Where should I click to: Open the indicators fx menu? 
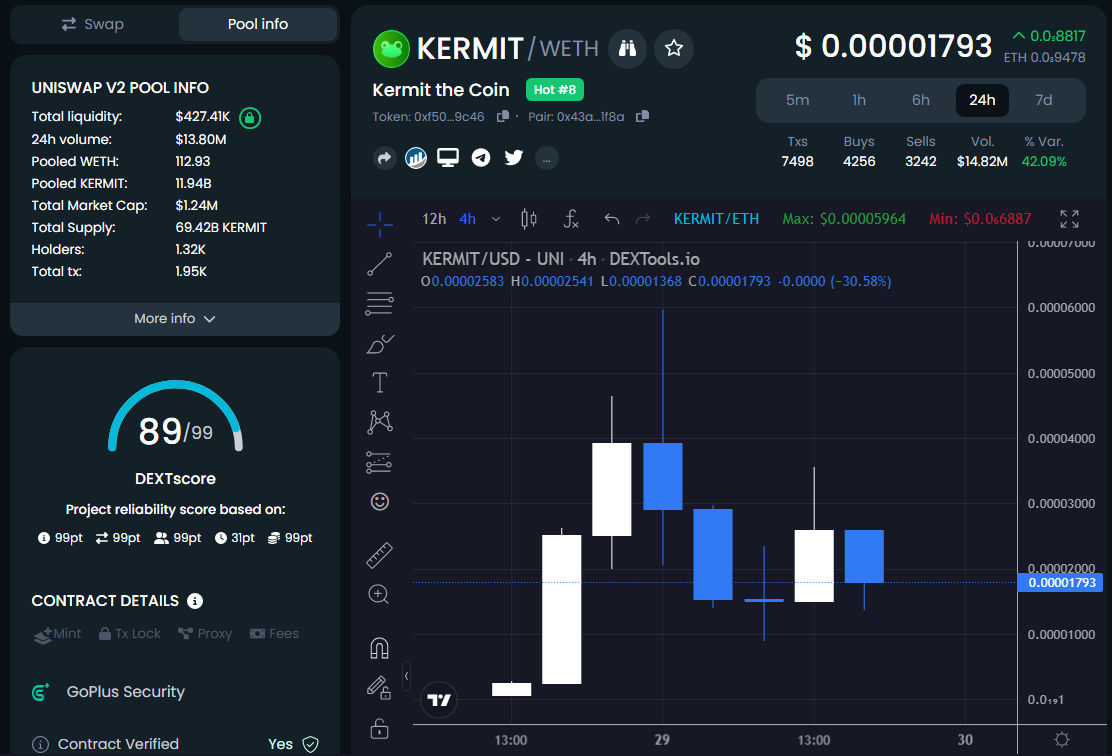coord(571,219)
